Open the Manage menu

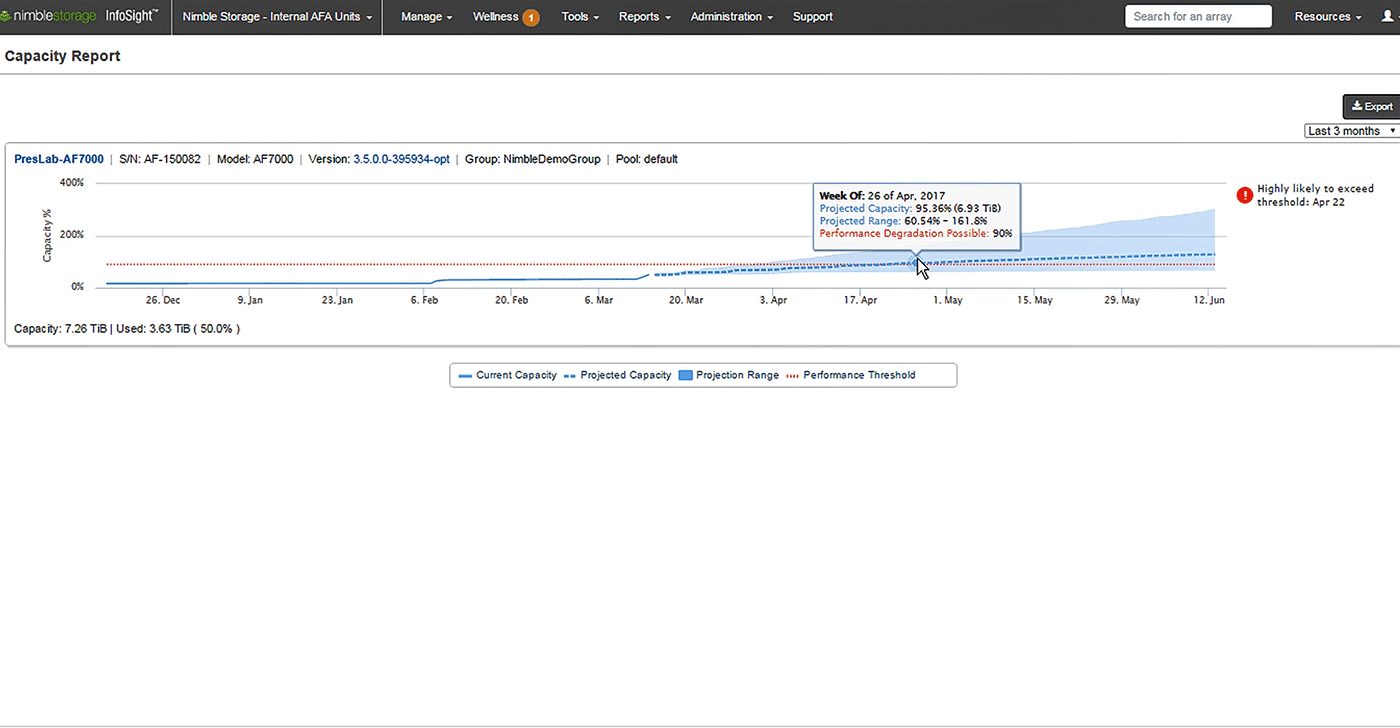point(426,17)
